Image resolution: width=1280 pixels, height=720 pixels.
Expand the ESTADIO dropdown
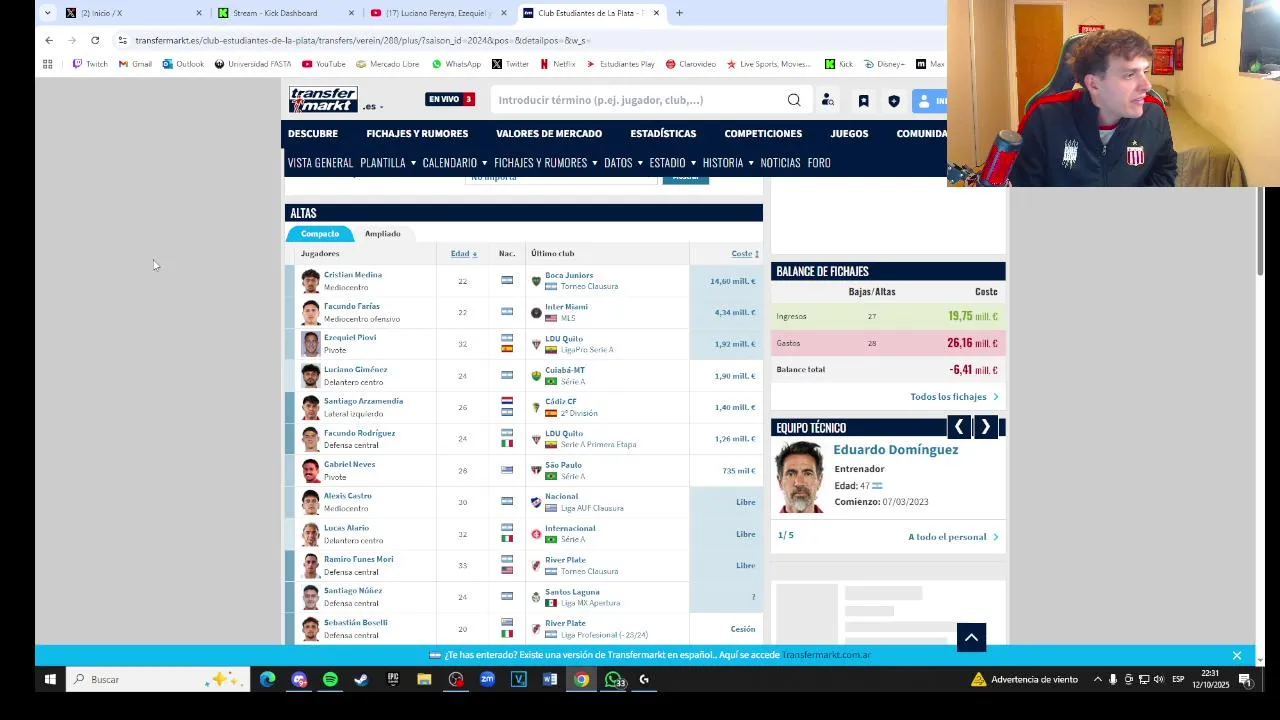point(673,163)
